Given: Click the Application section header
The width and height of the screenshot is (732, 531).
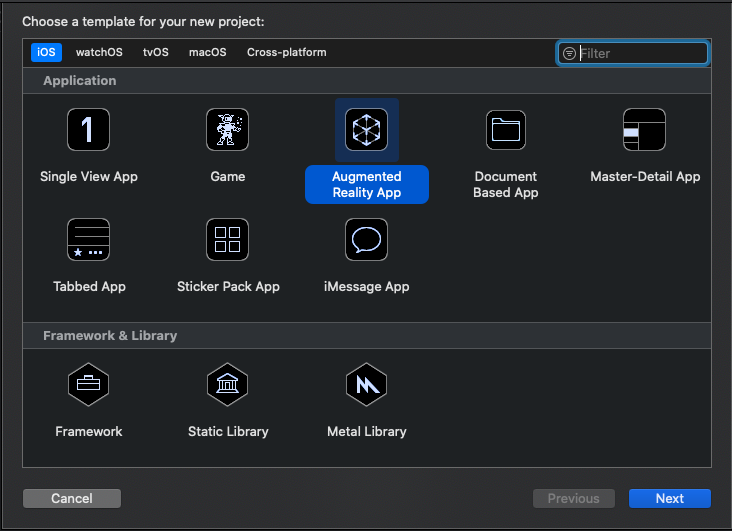Looking at the screenshot, I should click(80, 80).
